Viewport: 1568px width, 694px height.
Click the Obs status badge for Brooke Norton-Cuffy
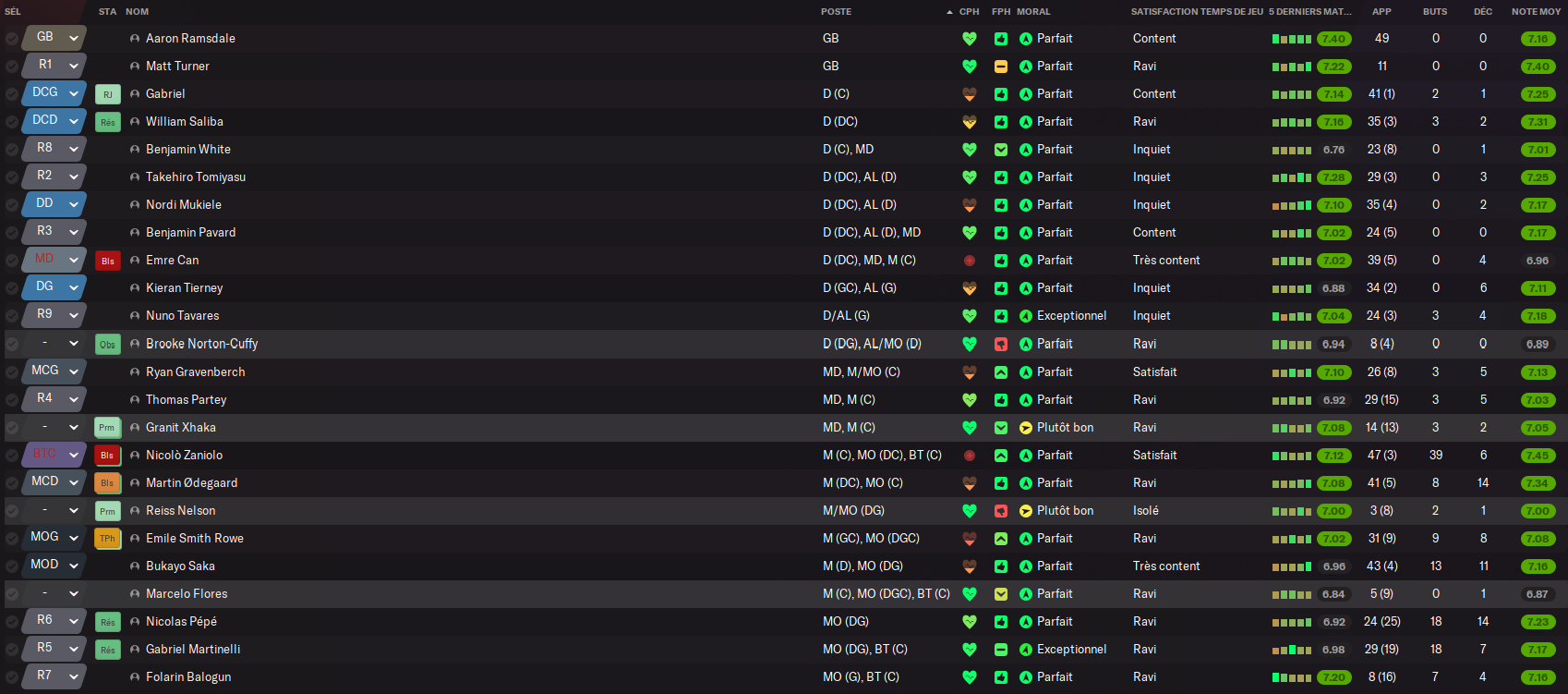click(x=108, y=344)
